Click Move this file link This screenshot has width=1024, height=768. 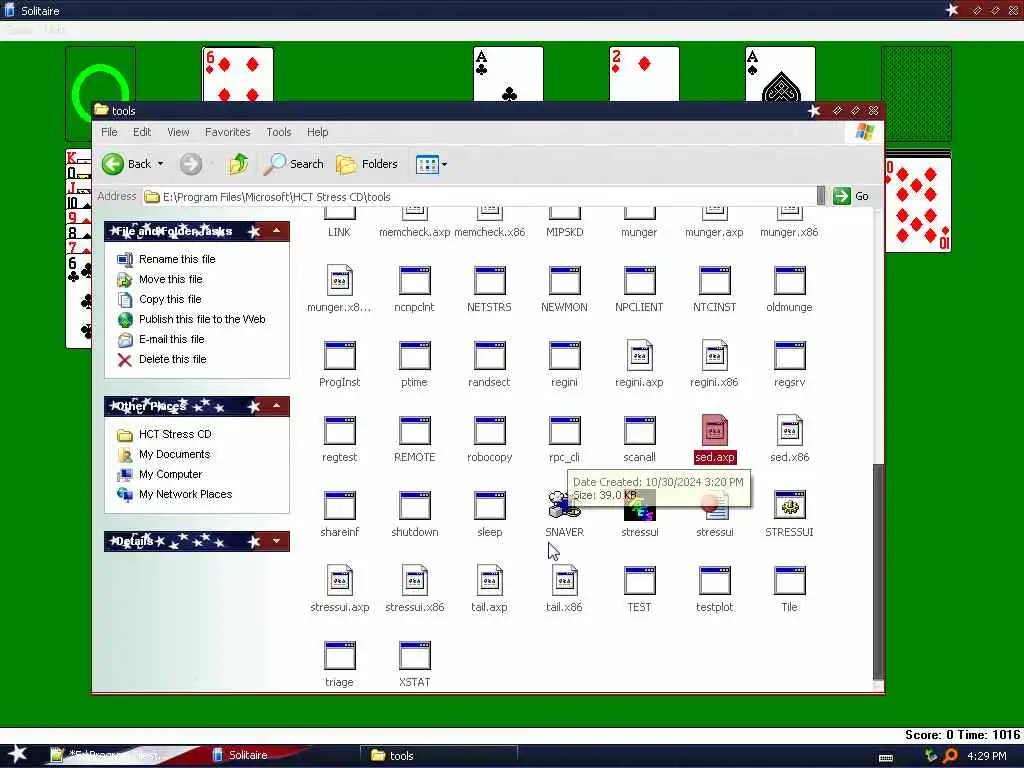click(x=170, y=279)
